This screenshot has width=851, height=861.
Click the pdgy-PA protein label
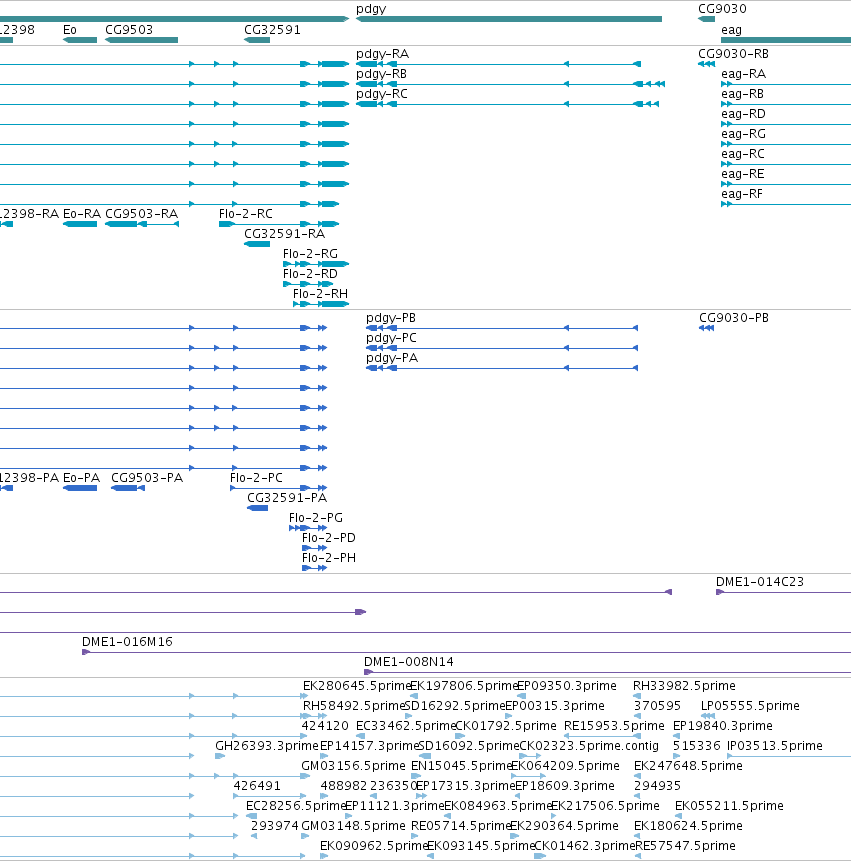[392, 358]
